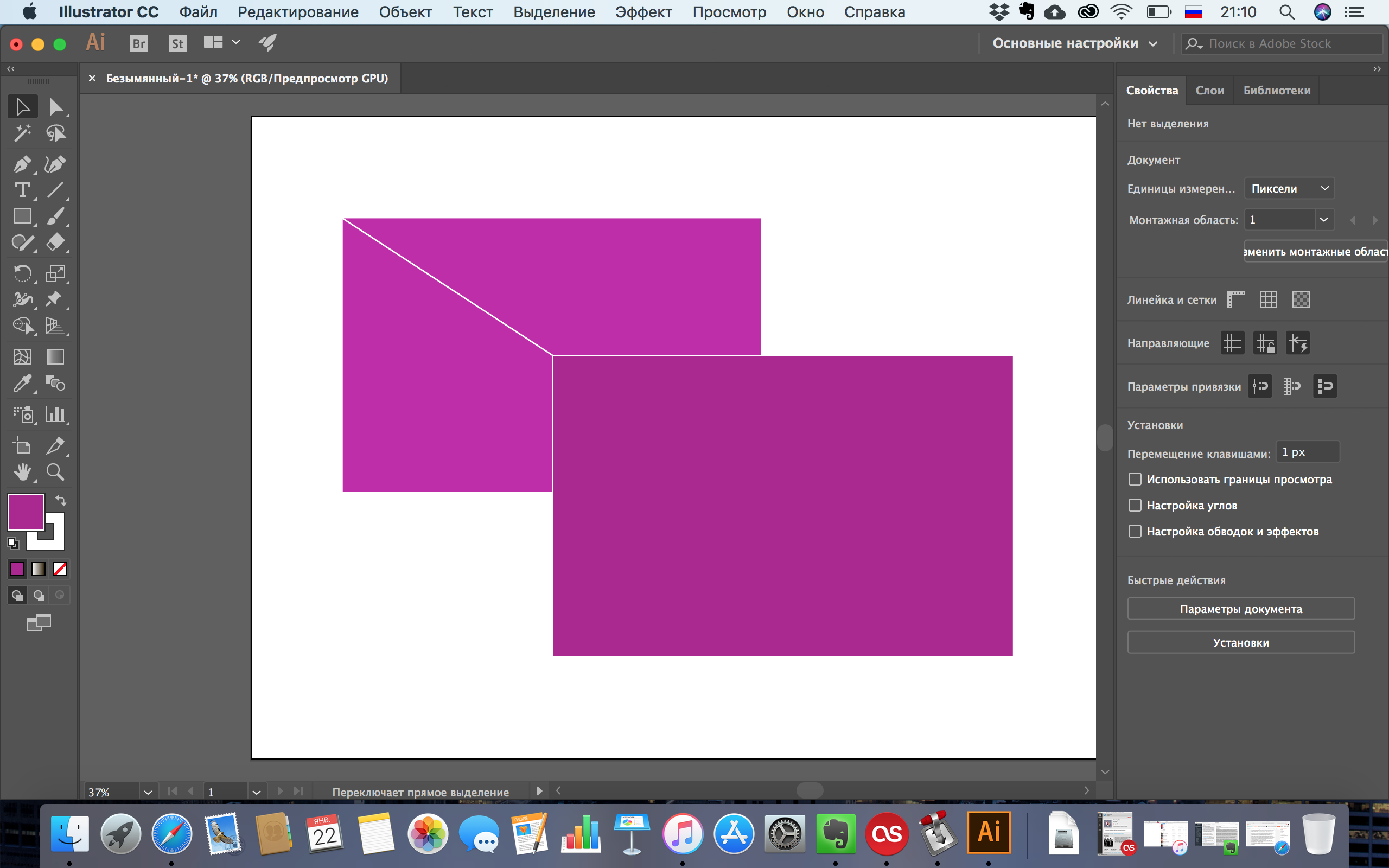Switch to Библиотеки tab
This screenshot has width=1389, height=868.
point(1278,90)
